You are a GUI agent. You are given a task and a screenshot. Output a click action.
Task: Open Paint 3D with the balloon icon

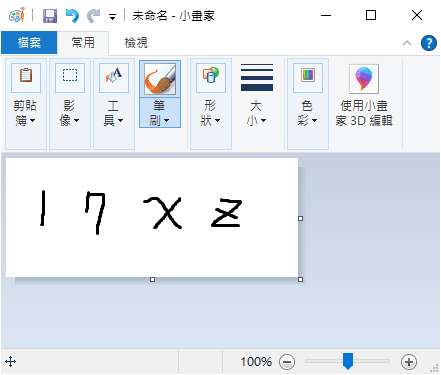point(364,79)
